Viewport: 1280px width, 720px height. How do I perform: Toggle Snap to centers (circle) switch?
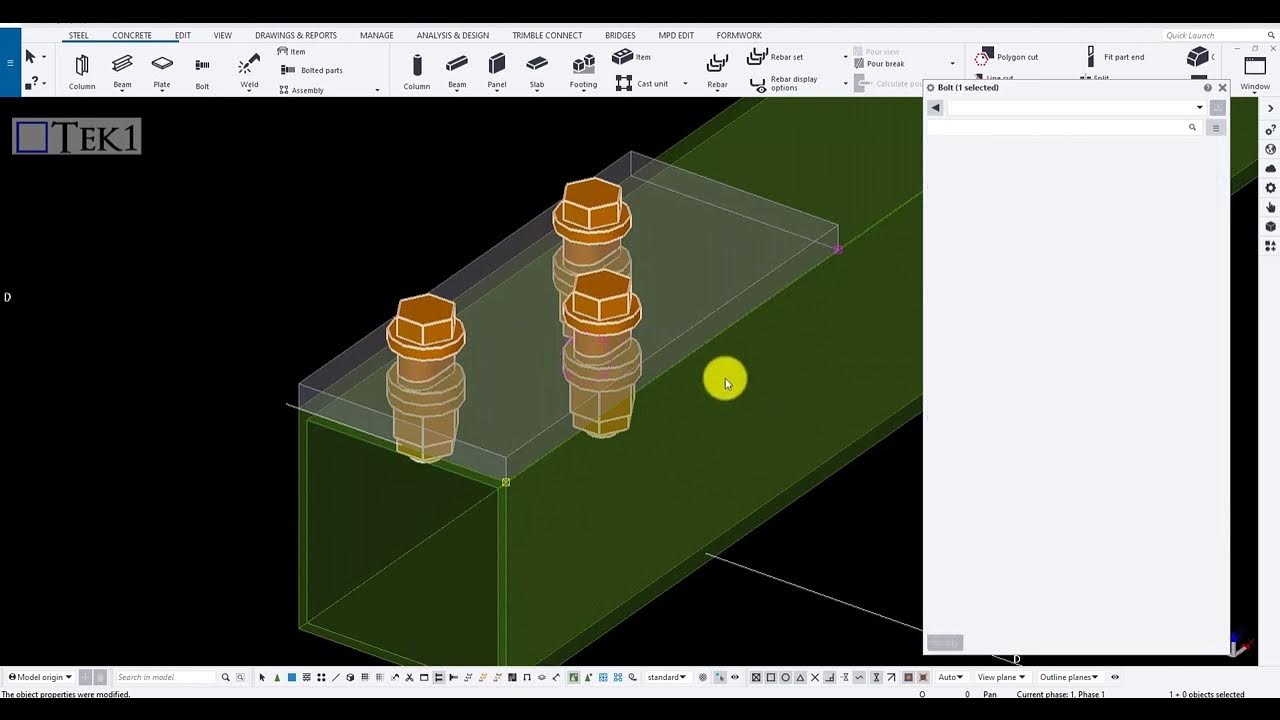click(x=785, y=677)
